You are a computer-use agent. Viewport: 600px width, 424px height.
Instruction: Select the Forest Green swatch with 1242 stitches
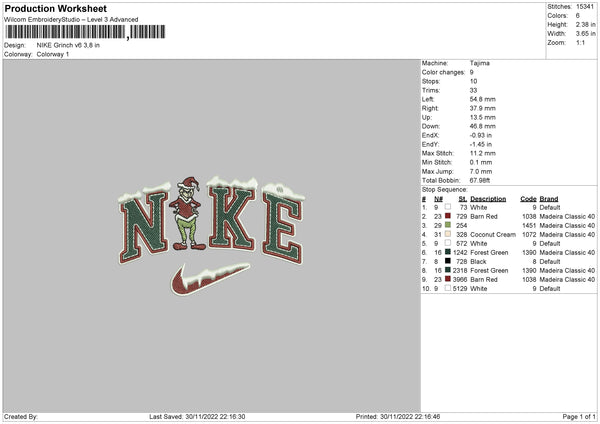(448, 252)
